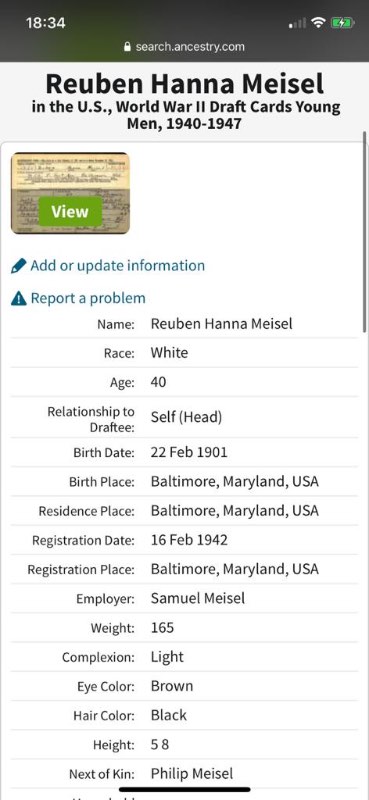Tap the cellular signal bars icon
The height and width of the screenshot is (800, 369).
tap(298, 23)
